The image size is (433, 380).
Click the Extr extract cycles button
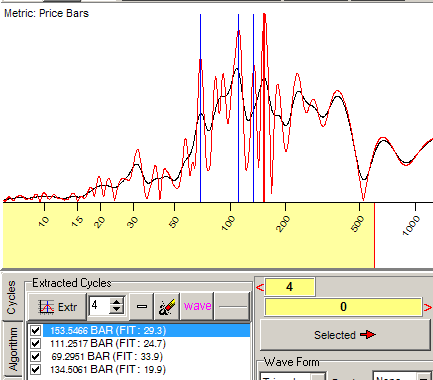click(58, 306)
